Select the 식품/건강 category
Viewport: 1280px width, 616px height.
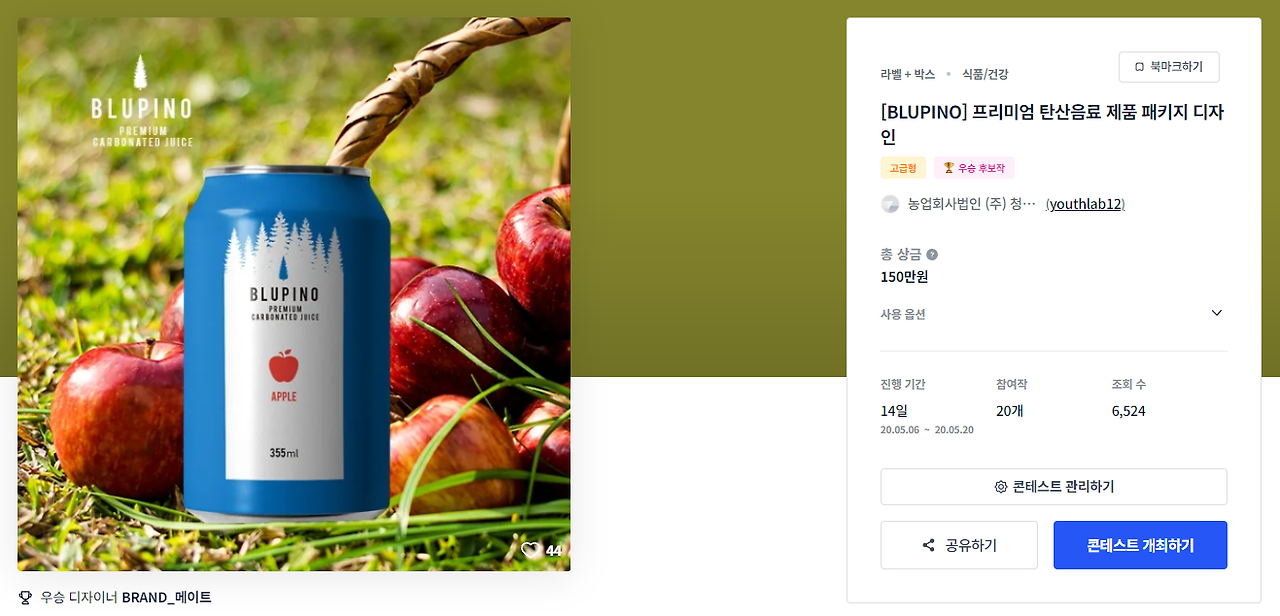(x=985, y=74)
